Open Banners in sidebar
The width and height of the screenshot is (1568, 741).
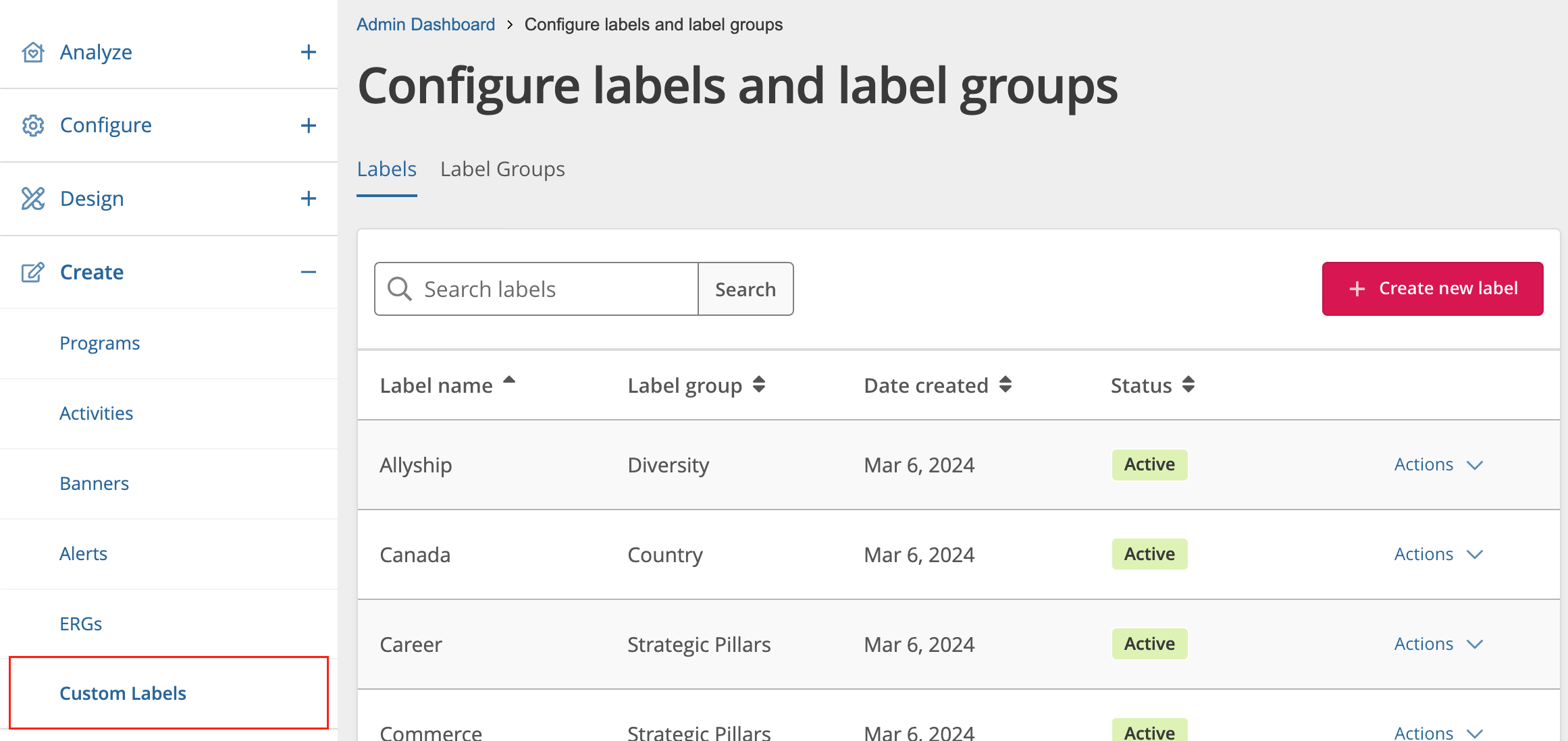pos(95,484)
